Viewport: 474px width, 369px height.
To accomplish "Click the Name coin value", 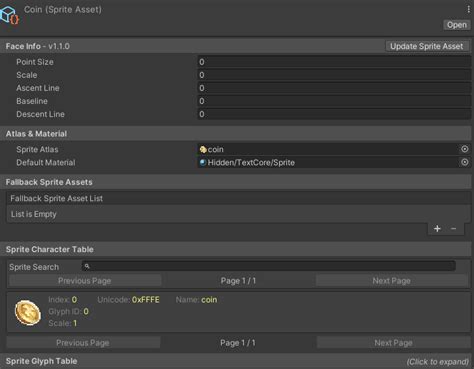I will coord(209,300).
